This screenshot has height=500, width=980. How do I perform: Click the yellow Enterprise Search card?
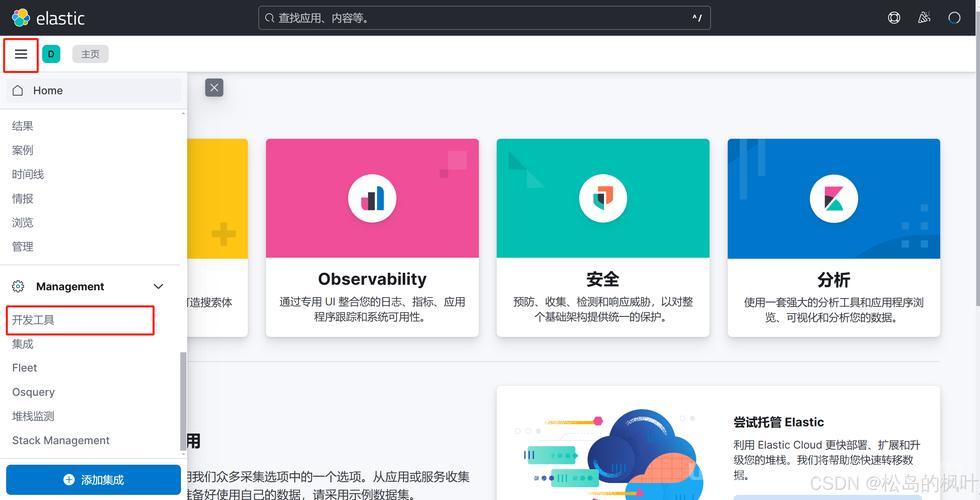pos(218,238)
